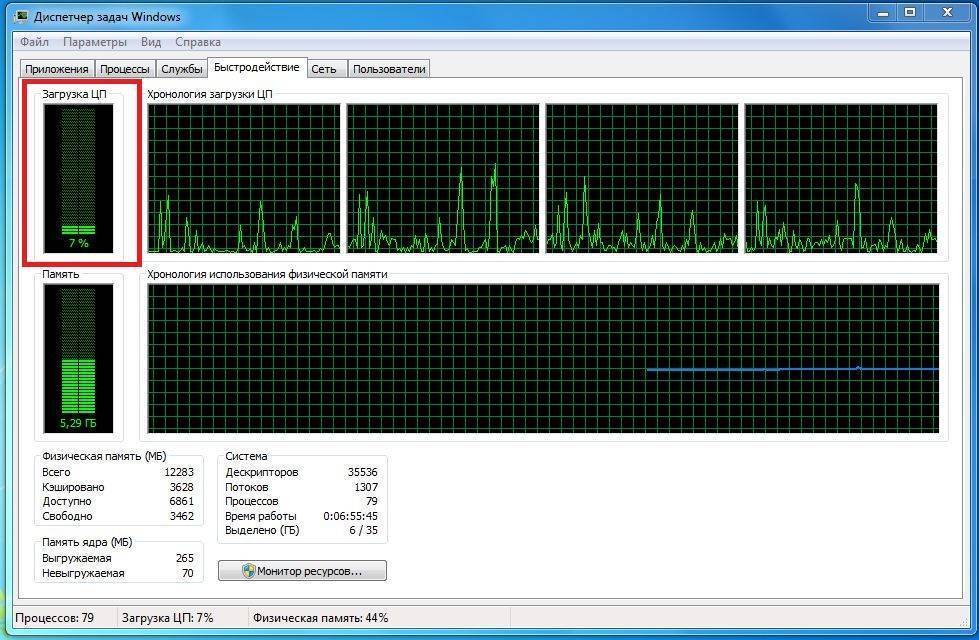Open the Файл menu
Screen dimensions: 979x640
[34, 42]
